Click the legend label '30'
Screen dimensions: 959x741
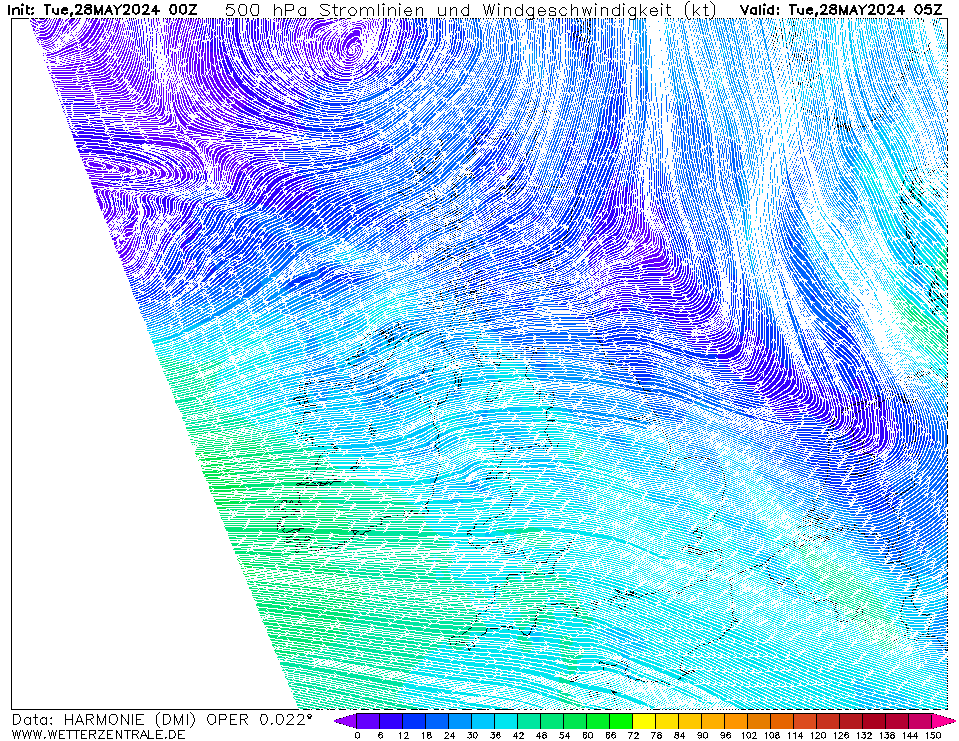coord(472,735)
